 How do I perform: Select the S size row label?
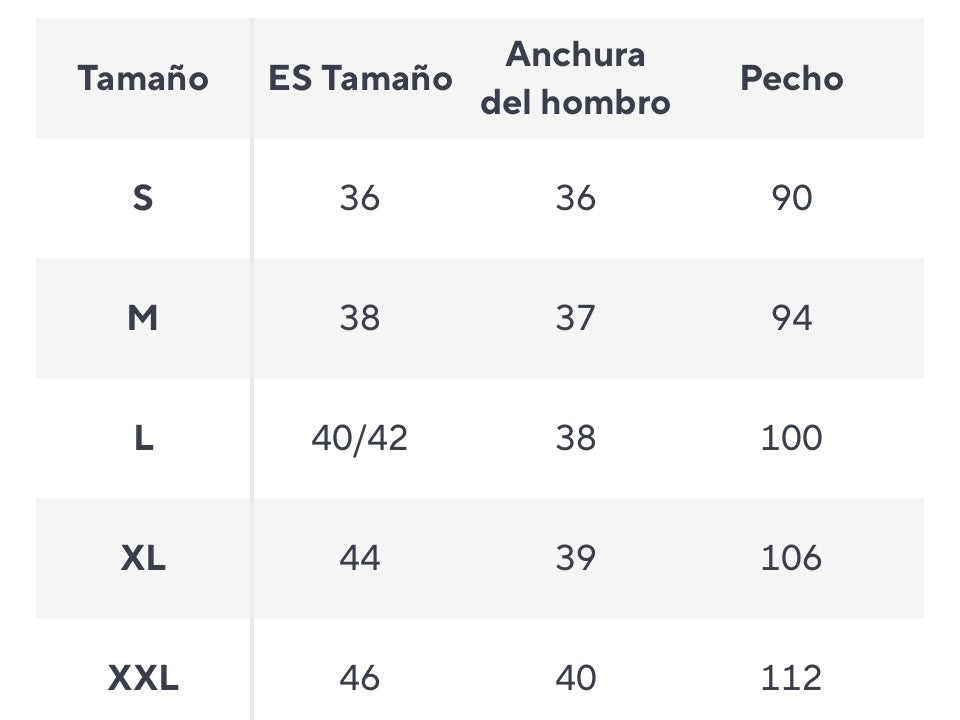pyautogui.click(x=143, y=198)
